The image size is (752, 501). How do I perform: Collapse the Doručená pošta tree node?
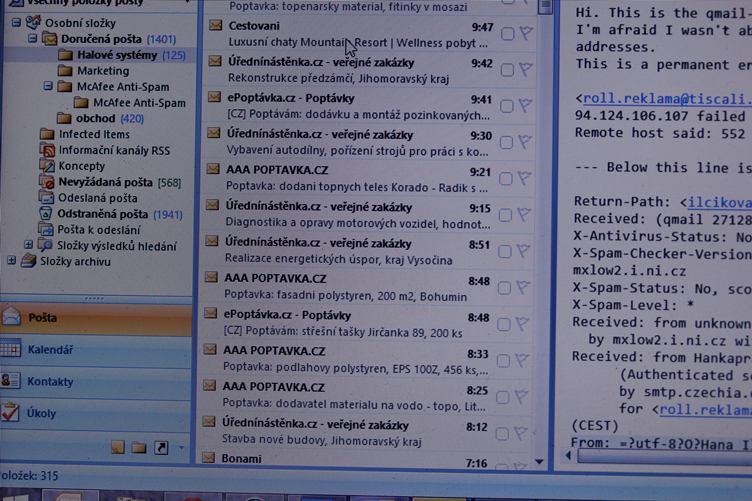click(32, 38)
